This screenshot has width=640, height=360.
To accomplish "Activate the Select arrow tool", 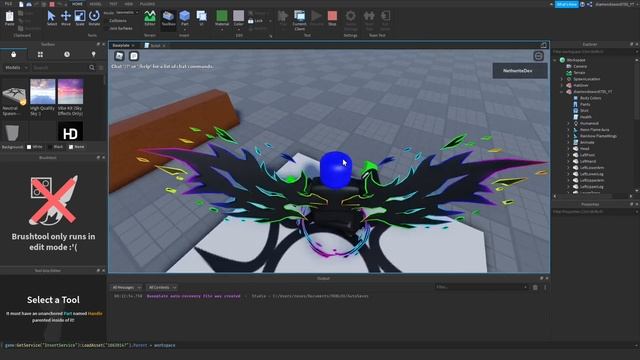I will [51, 18].
